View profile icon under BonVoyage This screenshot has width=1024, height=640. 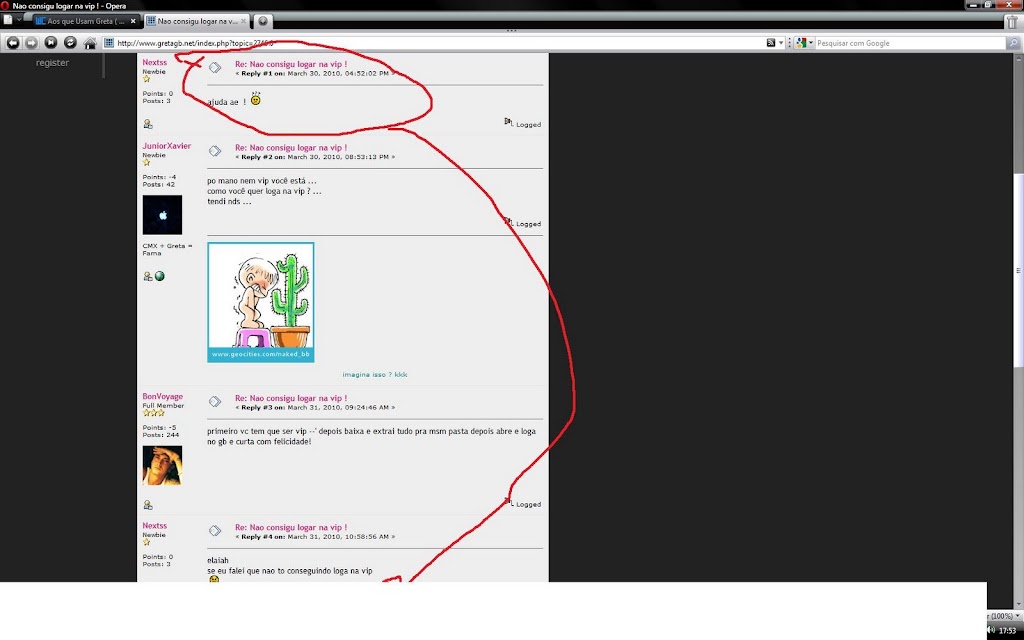(x=148, y=505)
